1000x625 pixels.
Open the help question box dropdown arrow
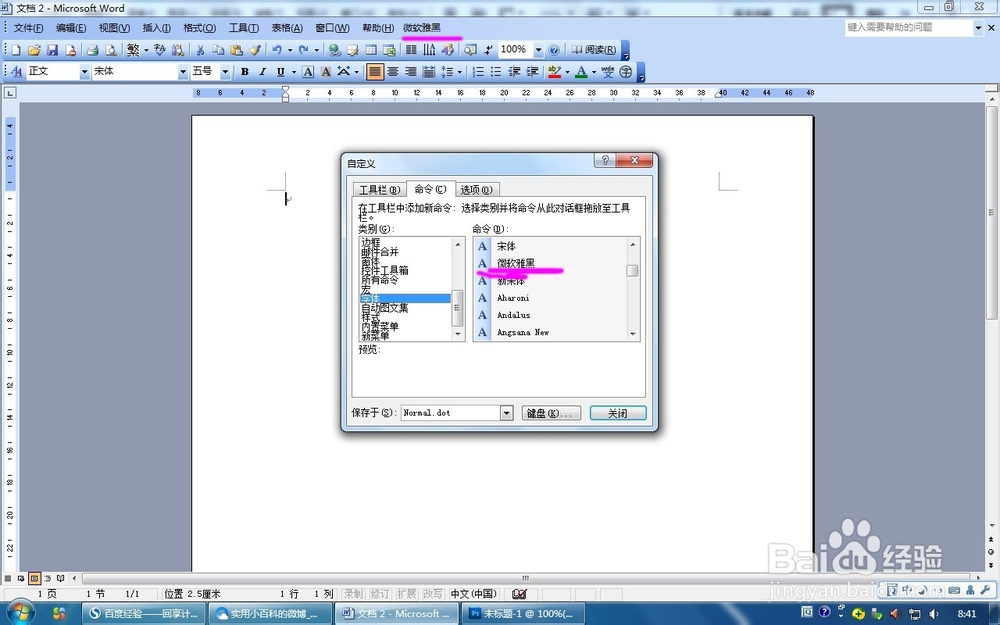pos(978,27)
